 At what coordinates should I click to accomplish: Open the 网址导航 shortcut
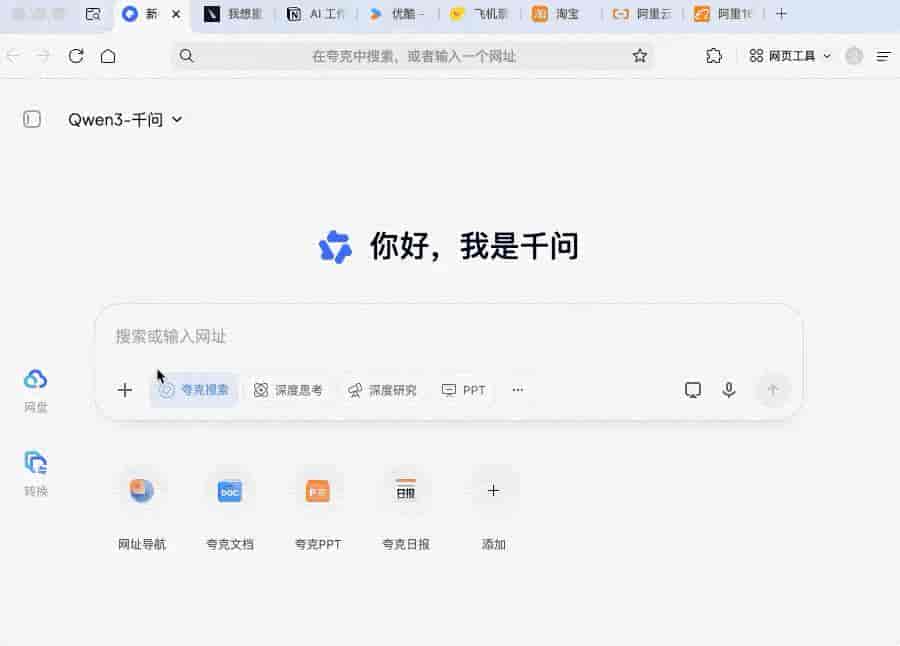point(142,508)
